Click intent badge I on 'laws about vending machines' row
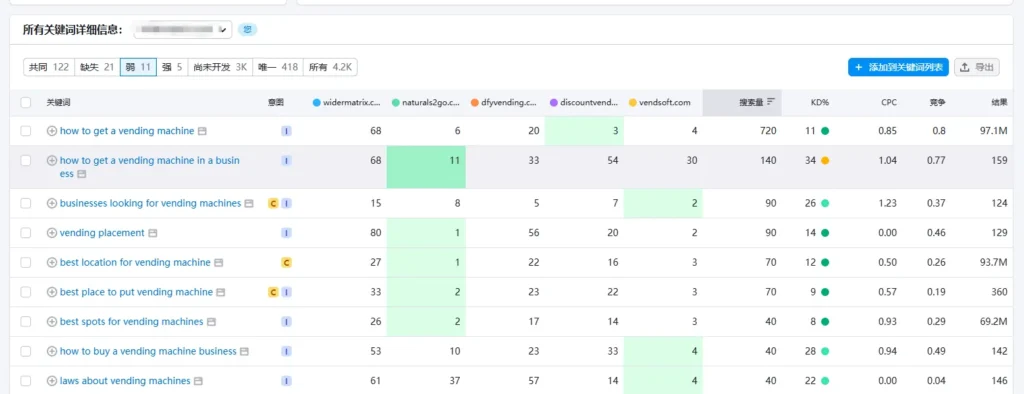 tap(286, 381)
